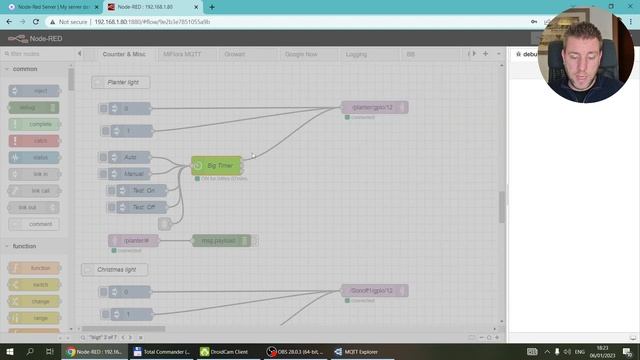Close the search results bar
This screenshot has height=360, width=640.
141,338
